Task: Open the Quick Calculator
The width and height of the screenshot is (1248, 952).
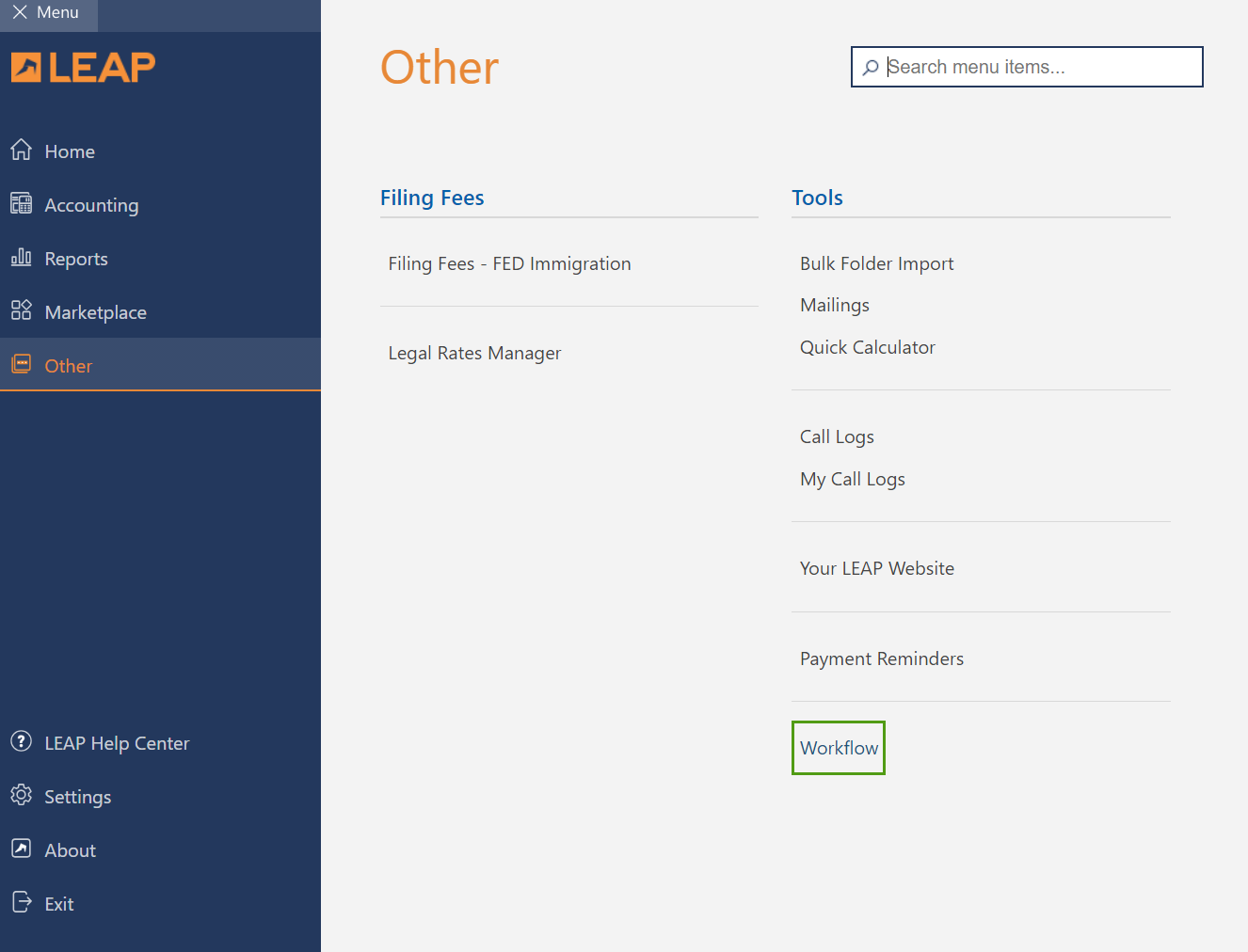Action: coord(867,348)
